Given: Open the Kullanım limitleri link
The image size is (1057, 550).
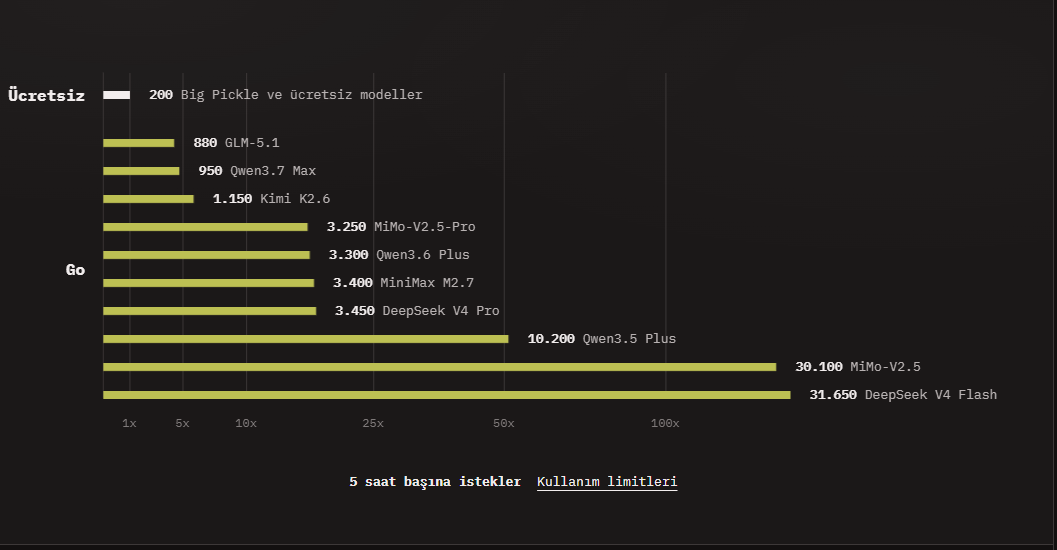Looking at the screenshot, I should tap(607, 481).
